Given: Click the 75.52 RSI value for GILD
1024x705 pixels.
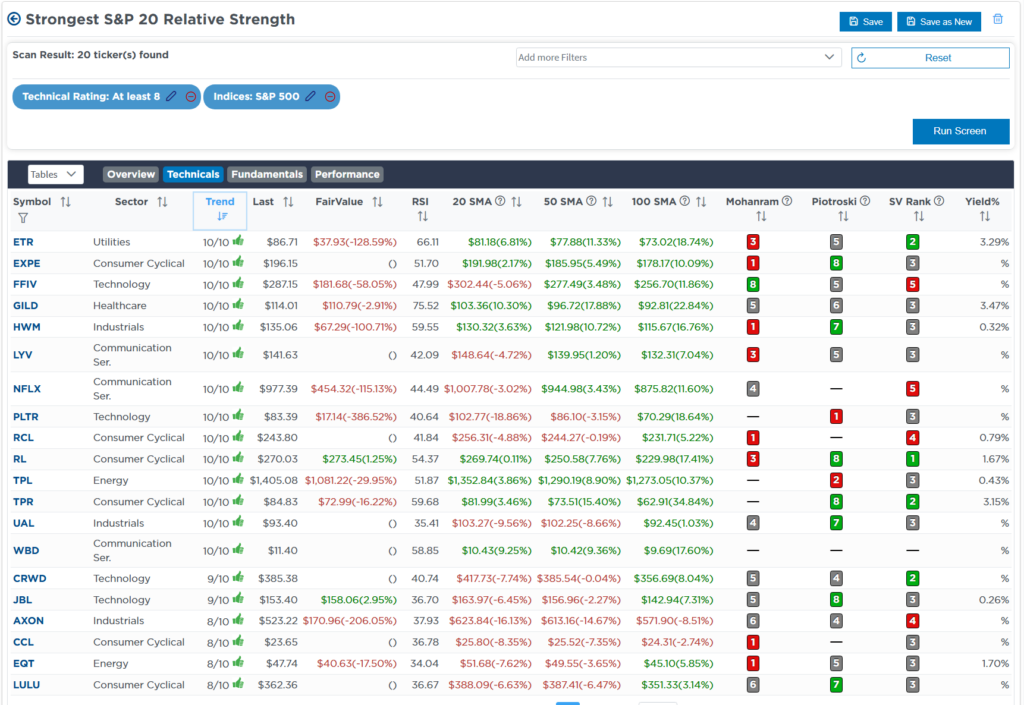Looking at the screenshot, I should [x=425, y=306].
